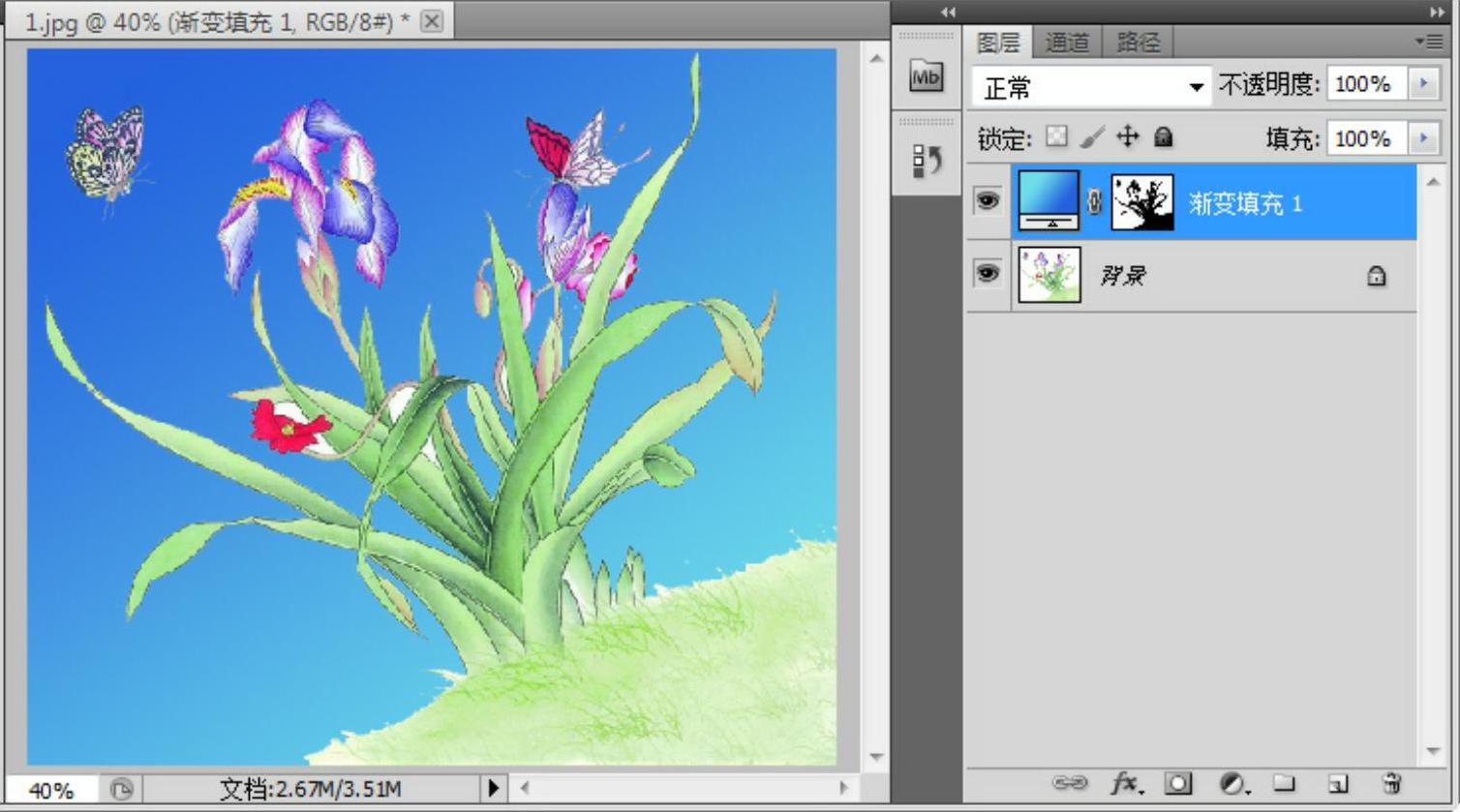Screen dimensions: 1460x812
Task: Click the create new layer icon
Action: tap(1338, 783)
